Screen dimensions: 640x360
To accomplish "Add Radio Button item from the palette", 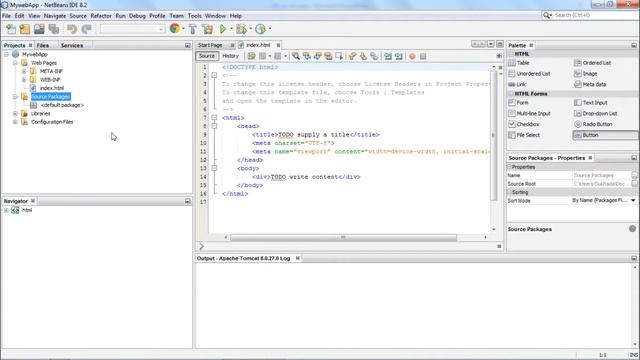I will point(593,124).
